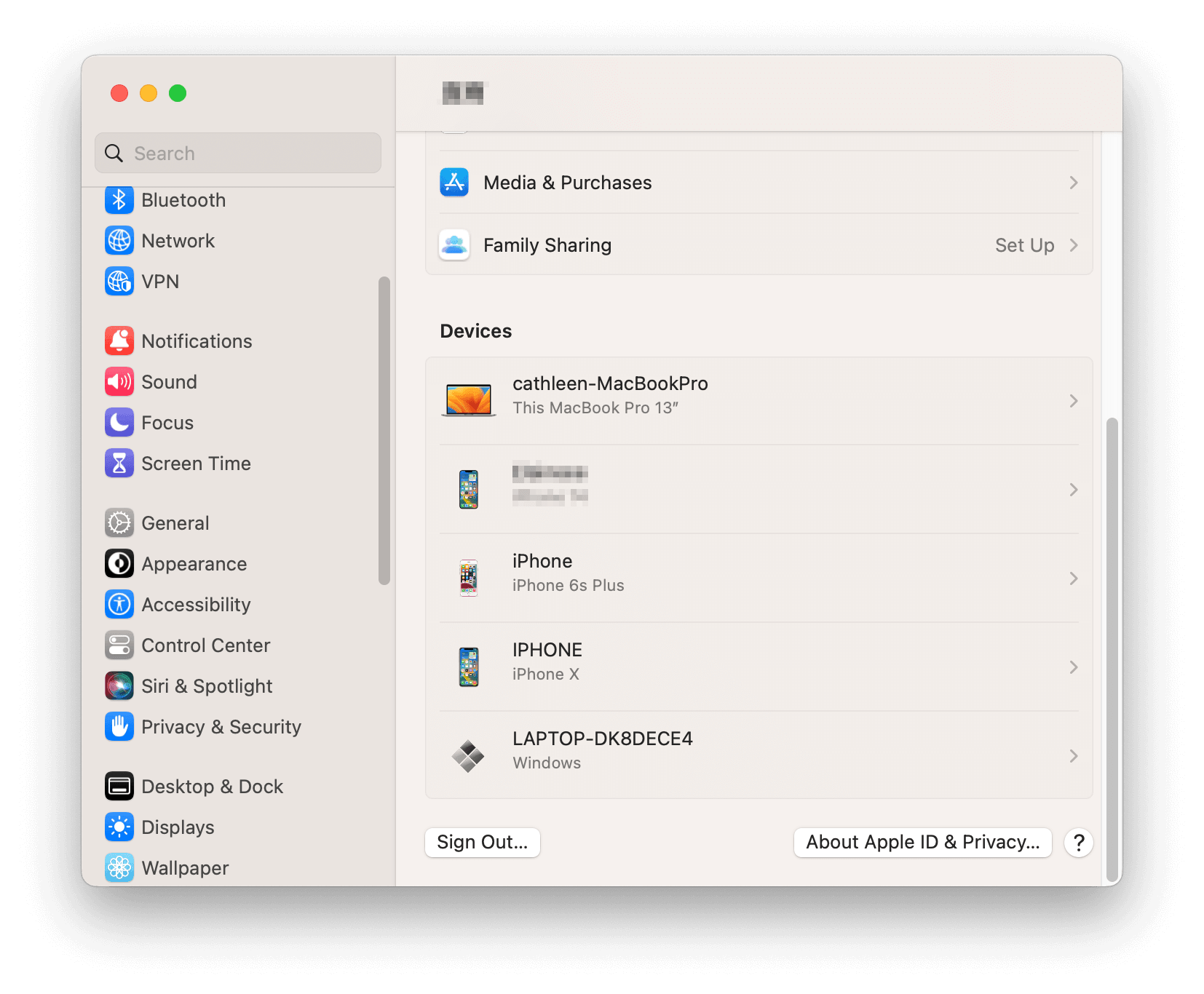Click Media & Purchases label
1204x994 pixels.
568,183
